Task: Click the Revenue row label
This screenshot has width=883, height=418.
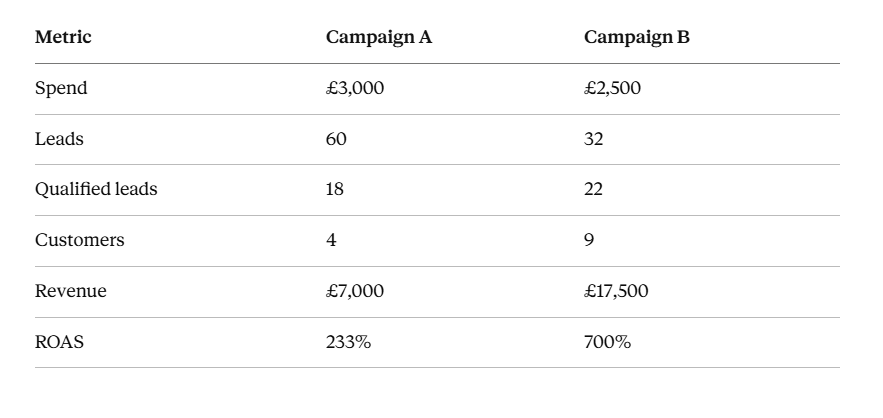Action: tap(70, 291)
